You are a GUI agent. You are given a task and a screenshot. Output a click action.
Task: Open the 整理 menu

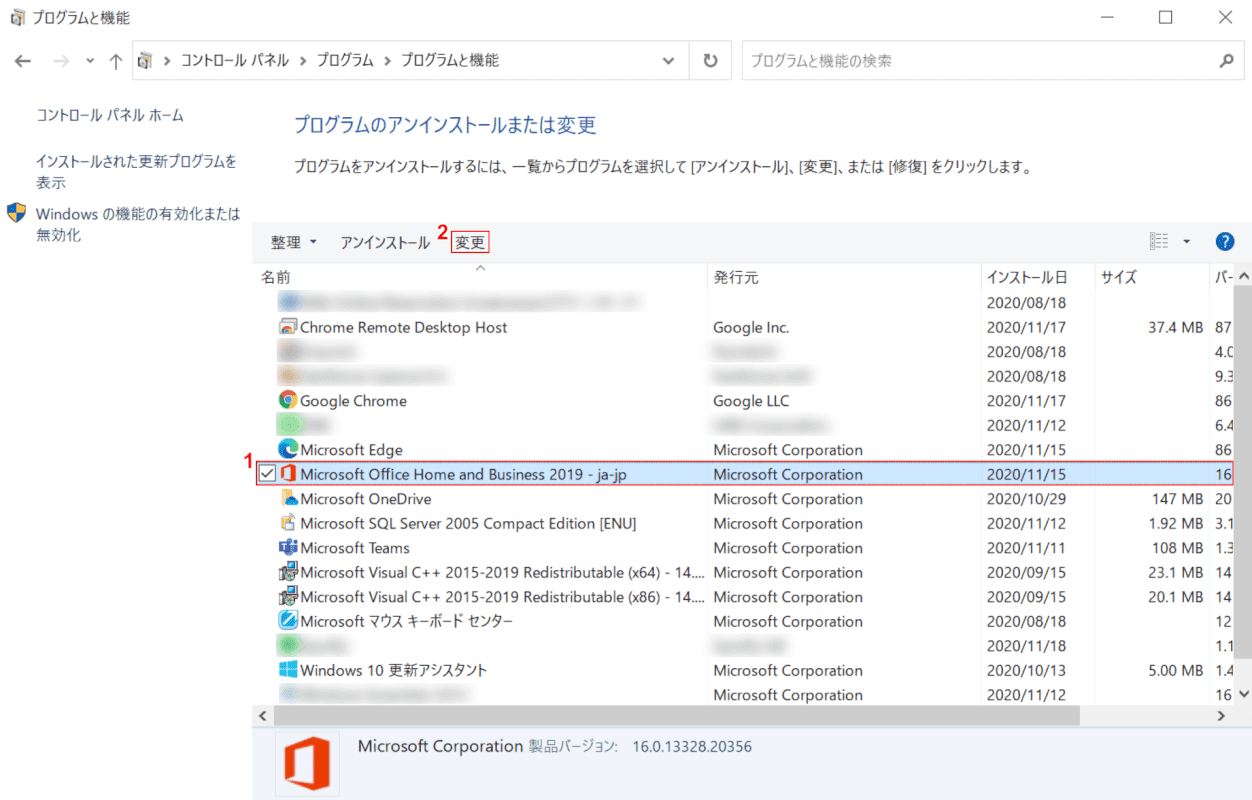[x=294, y=242]
